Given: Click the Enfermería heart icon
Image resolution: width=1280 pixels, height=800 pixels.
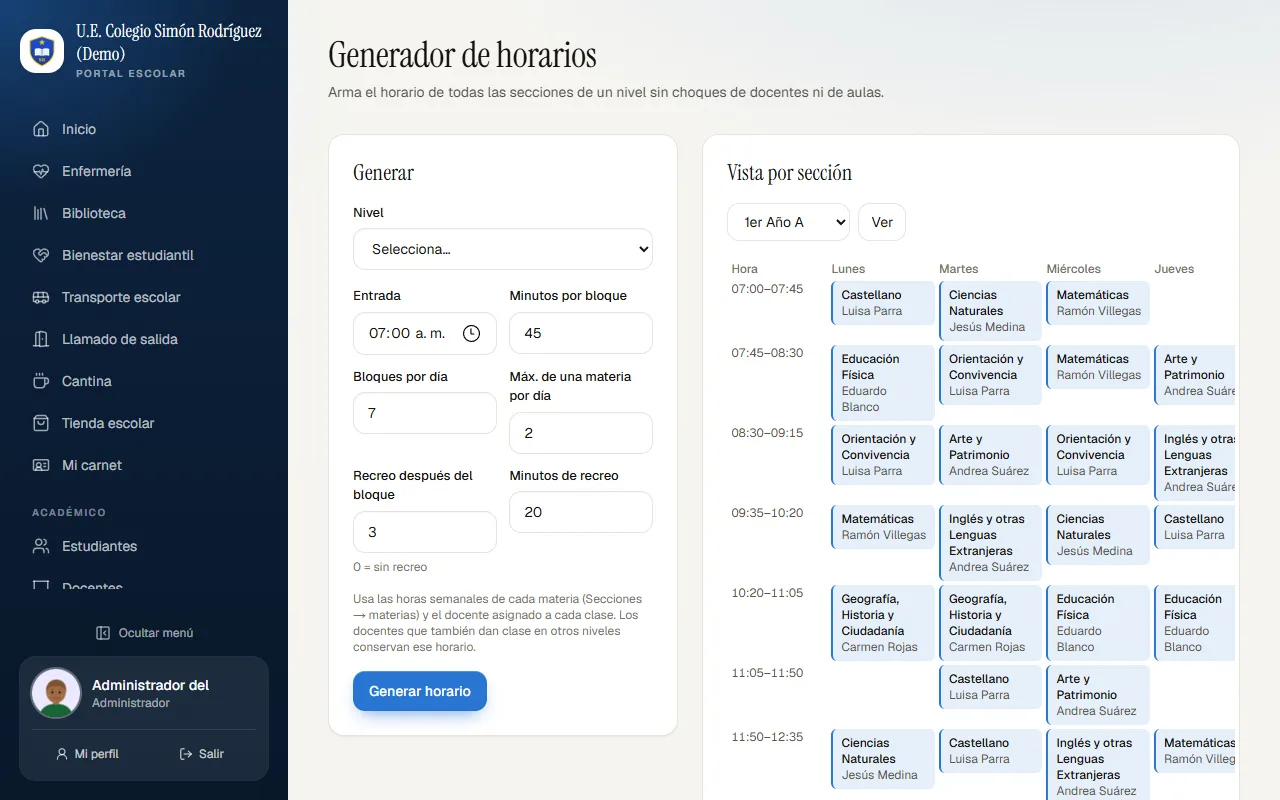Looking at the screenshot, I should (x=41, y=171).
